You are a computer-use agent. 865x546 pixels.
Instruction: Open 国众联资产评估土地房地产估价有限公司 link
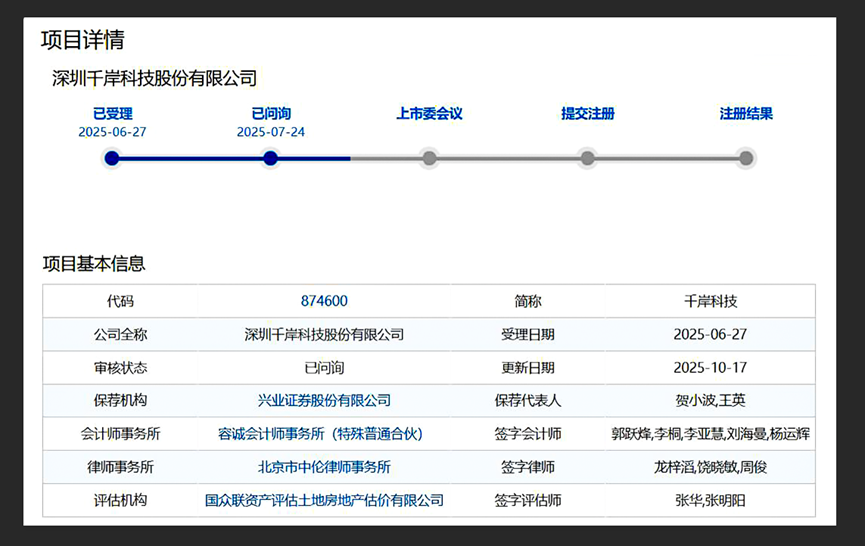(324, 500)
